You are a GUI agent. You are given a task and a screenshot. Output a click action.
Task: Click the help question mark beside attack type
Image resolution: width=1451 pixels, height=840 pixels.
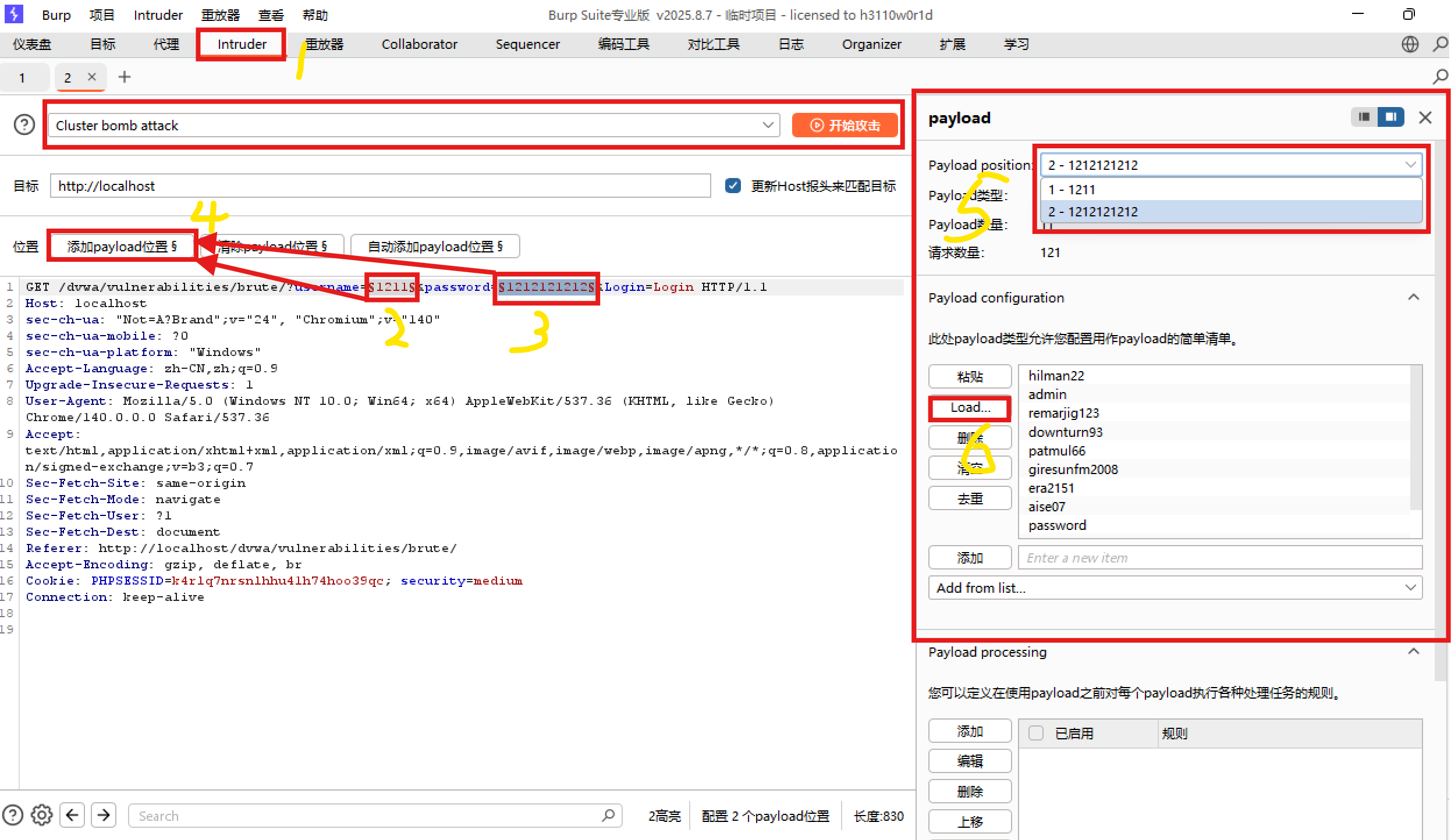(x=24, y=125)
